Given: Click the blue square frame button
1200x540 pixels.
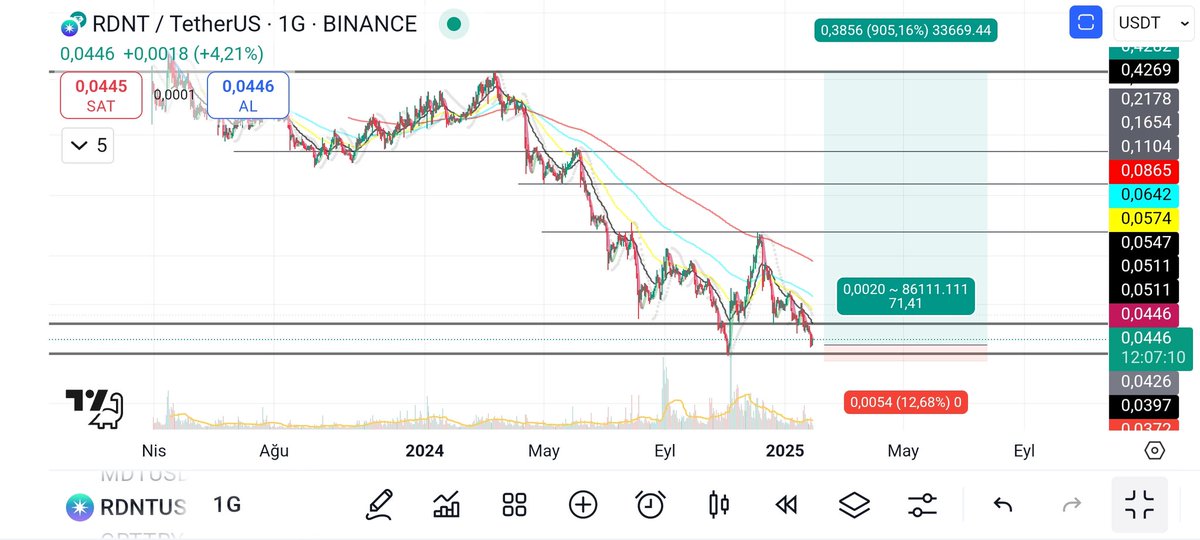Looking at the screenshot, I should (x=1085, y=22).
